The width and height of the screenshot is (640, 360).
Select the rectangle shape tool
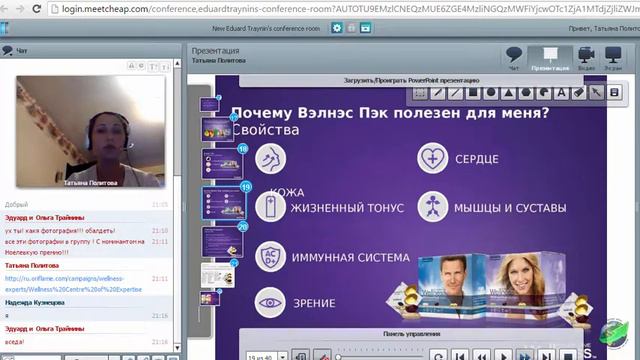[473, 93]
